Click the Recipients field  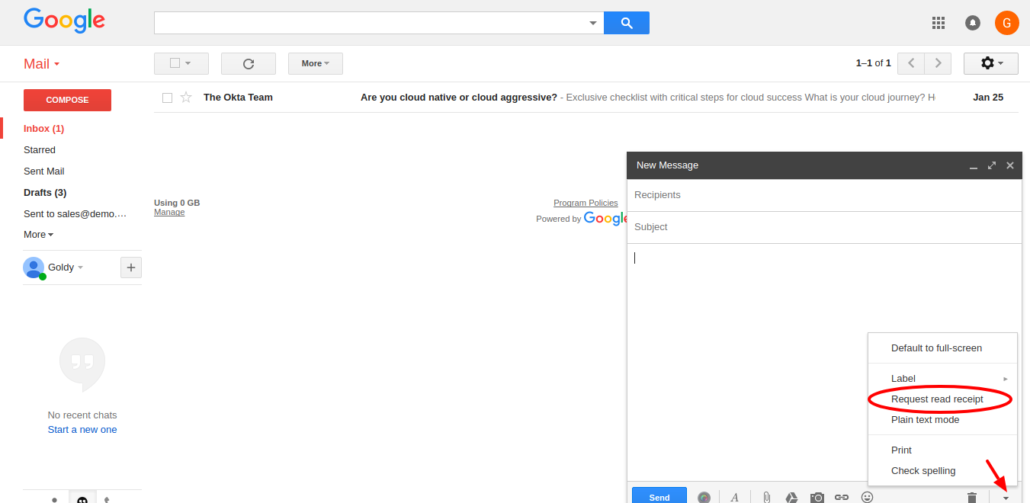pos(824,195)
